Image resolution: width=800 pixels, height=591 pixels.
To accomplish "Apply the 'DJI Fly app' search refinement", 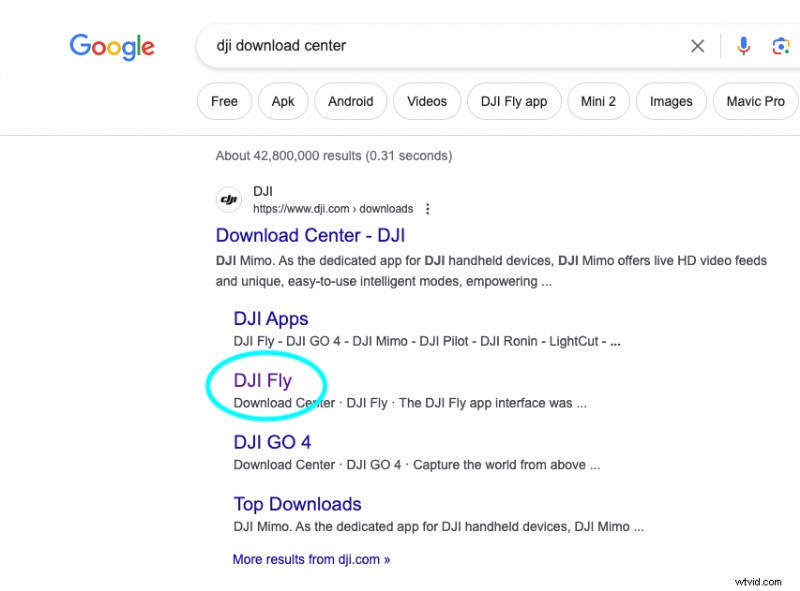I will [x=513, y=101].
